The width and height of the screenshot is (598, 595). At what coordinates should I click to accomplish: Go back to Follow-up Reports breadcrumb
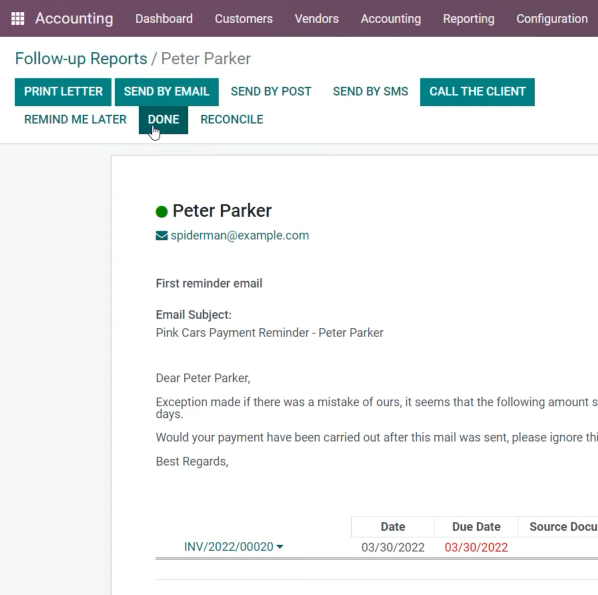click(x=81, y=59)
